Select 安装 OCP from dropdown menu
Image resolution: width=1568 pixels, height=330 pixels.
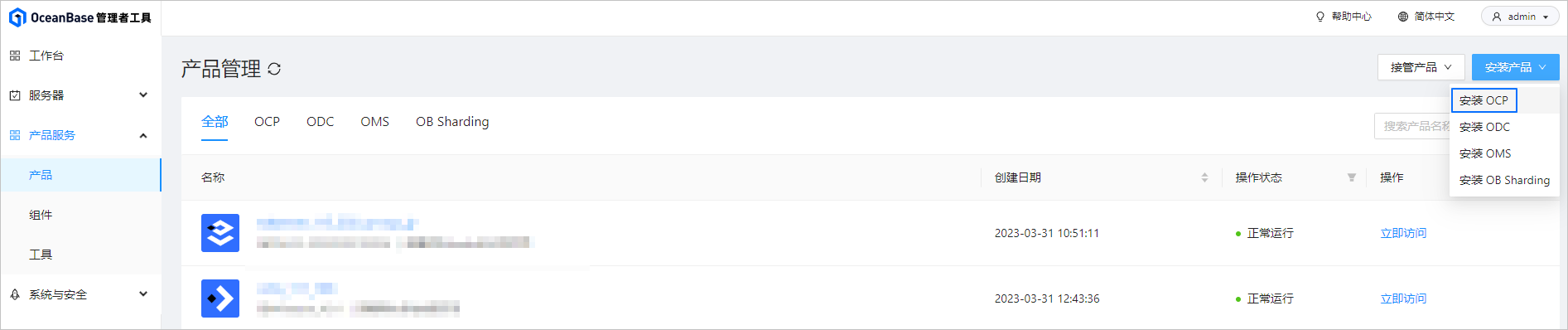tap(1484, 100)
